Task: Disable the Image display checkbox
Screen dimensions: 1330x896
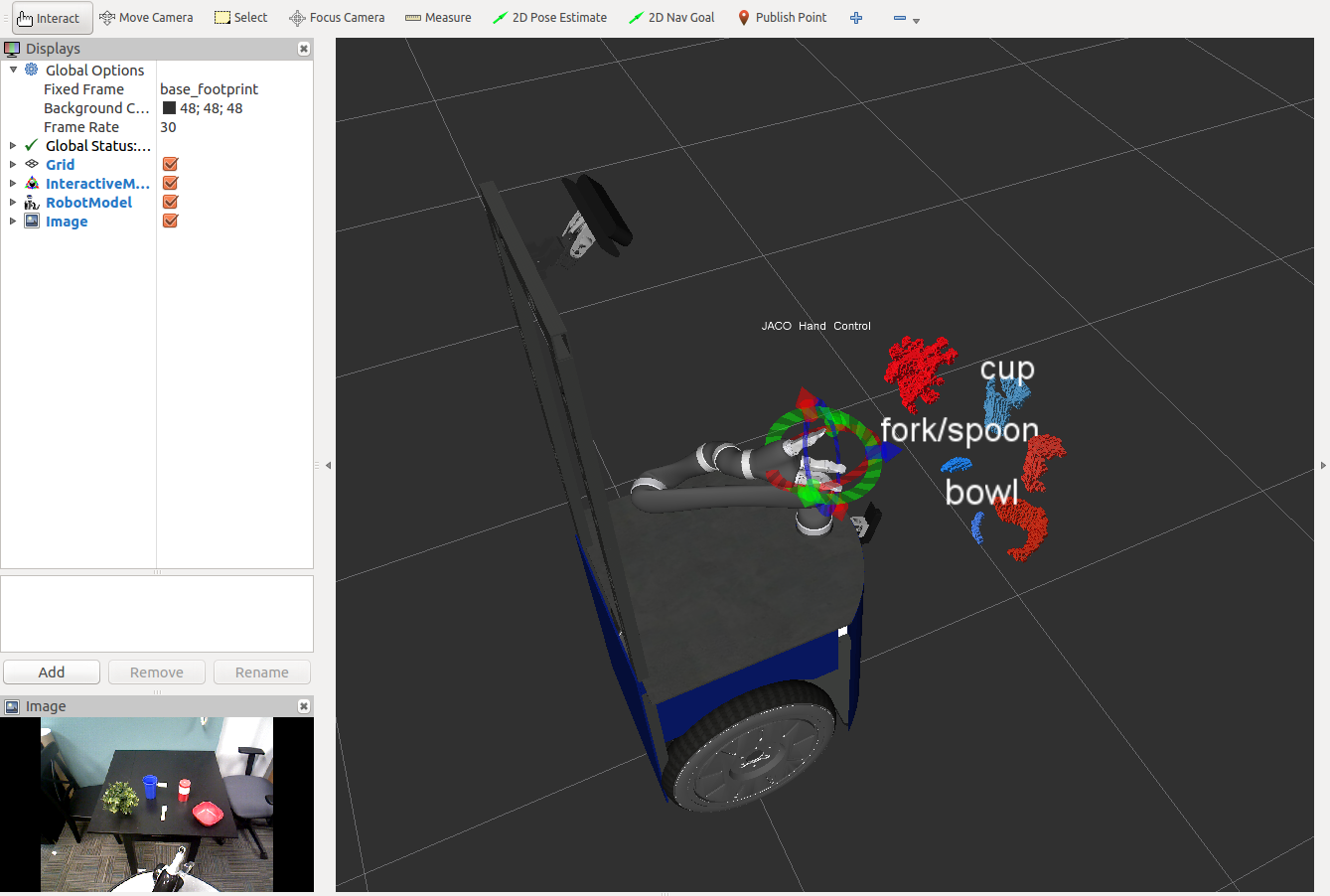Action: click(170, 222)
